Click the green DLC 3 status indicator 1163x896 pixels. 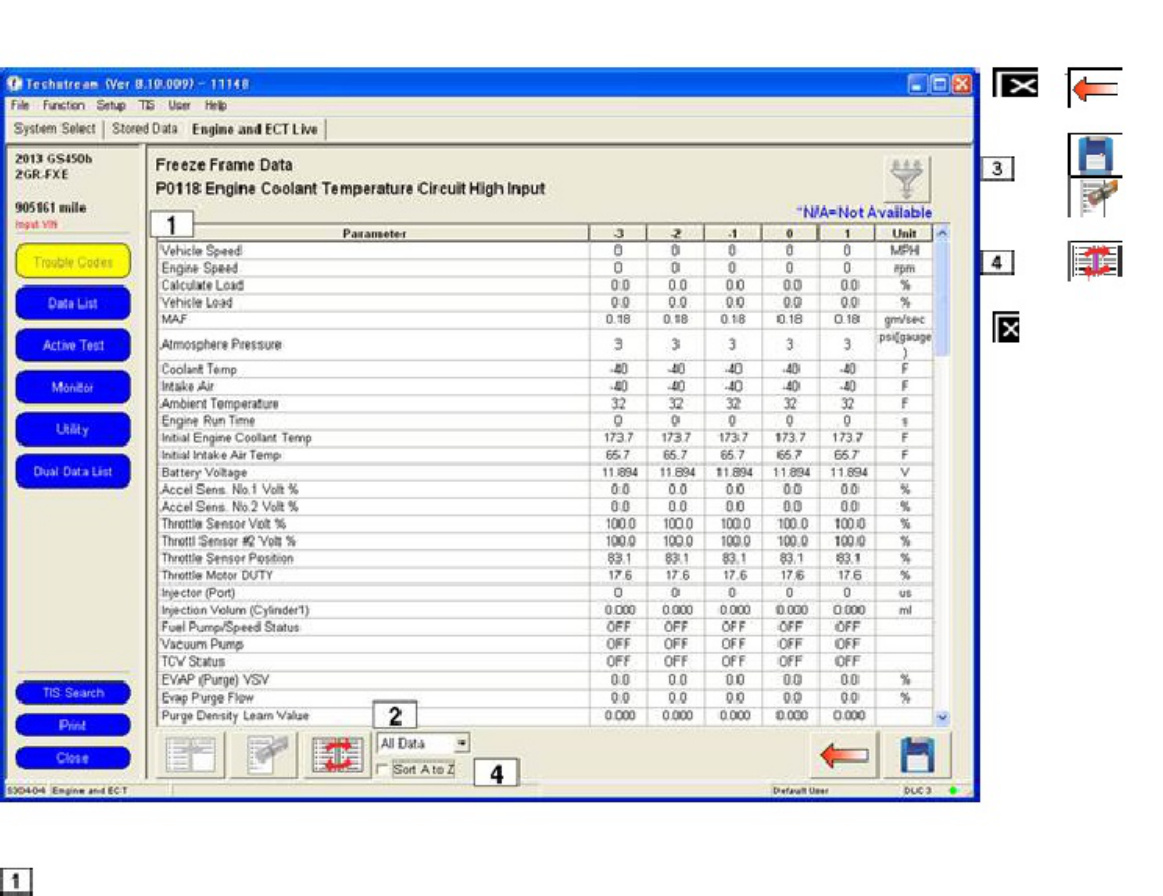(953, 791)
